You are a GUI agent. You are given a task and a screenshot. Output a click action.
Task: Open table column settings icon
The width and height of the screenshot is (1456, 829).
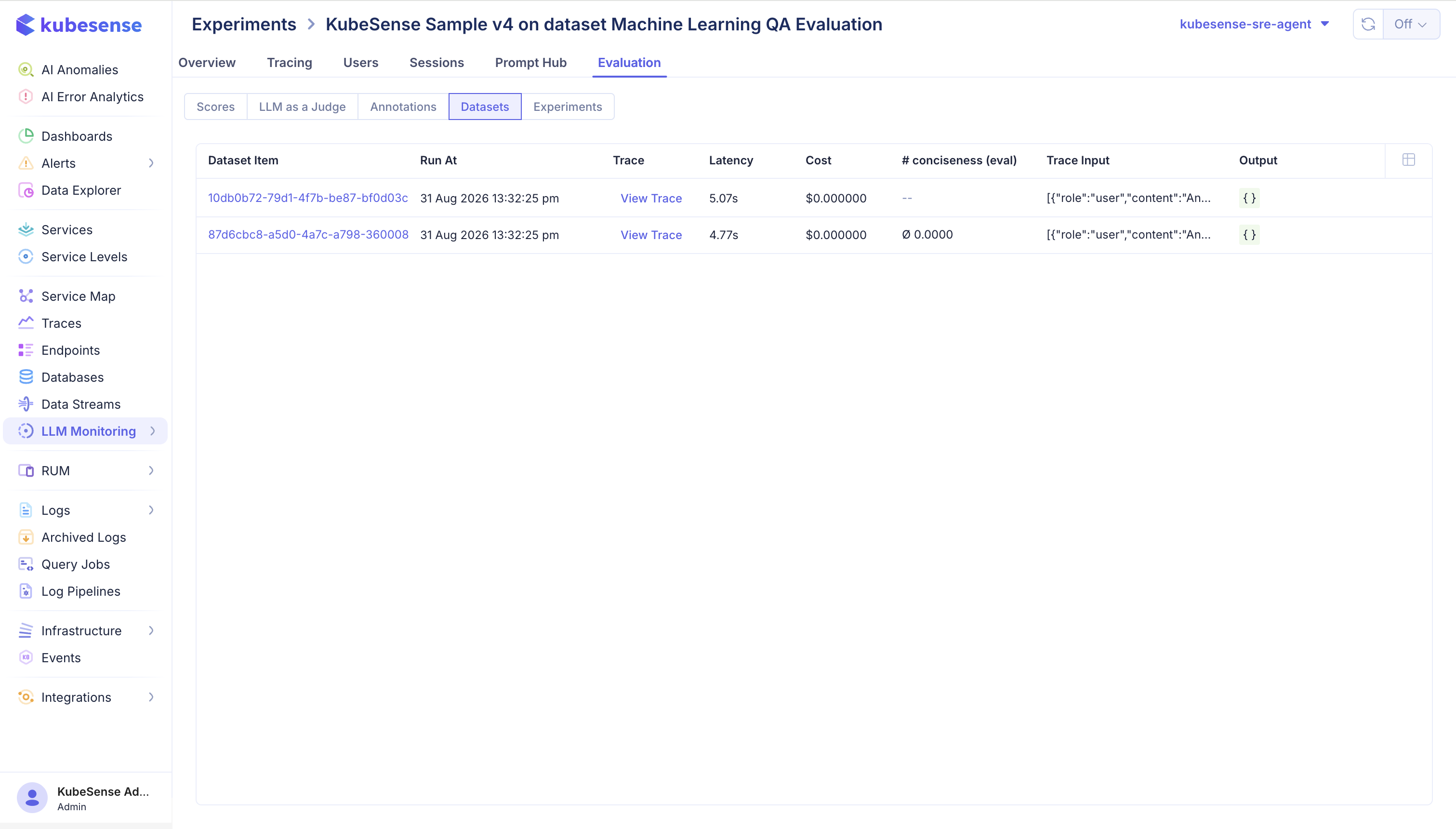click(x=1409, y=160)
